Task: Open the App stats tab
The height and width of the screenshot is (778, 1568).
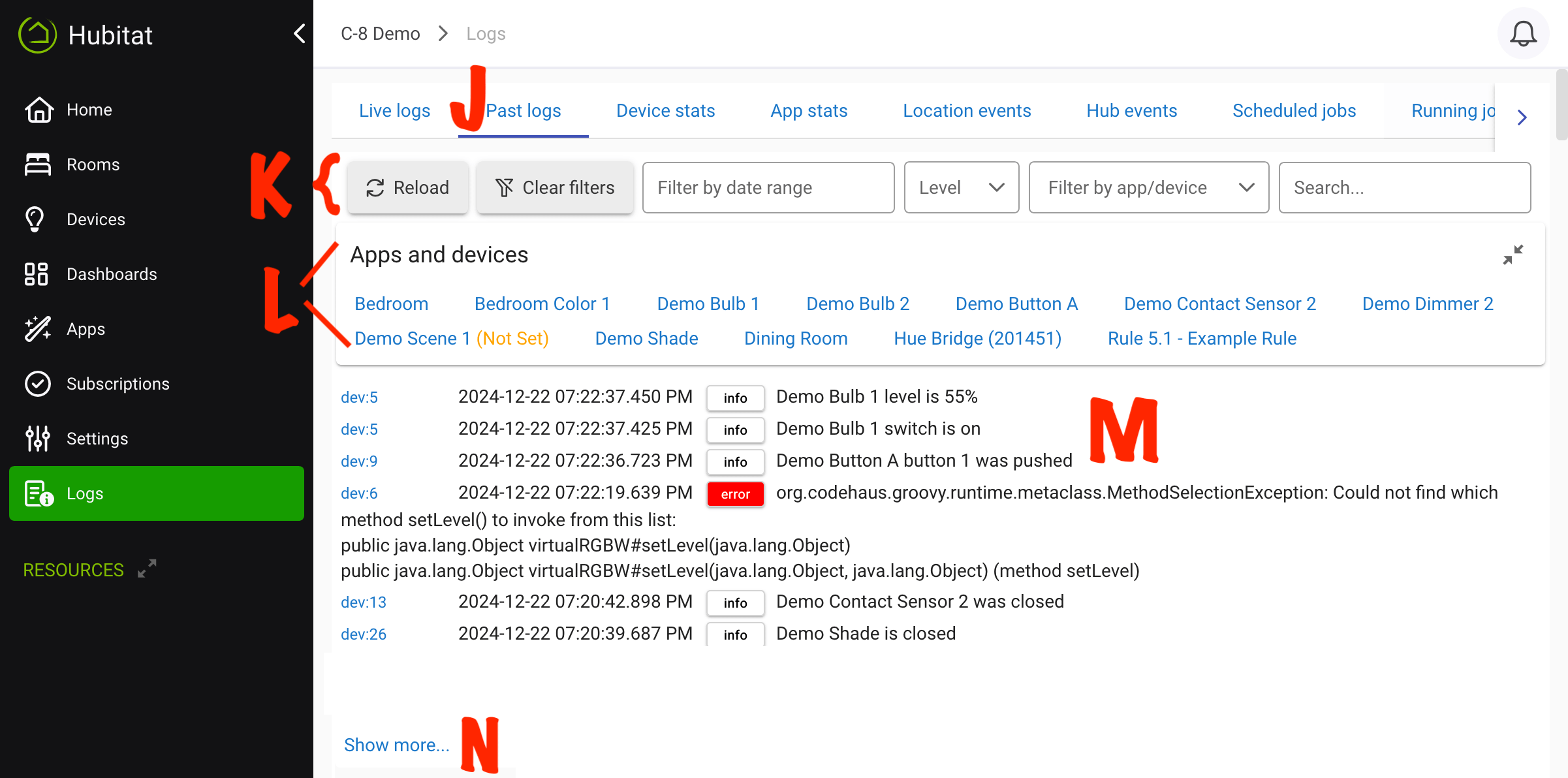Action: tap(809, 111)
